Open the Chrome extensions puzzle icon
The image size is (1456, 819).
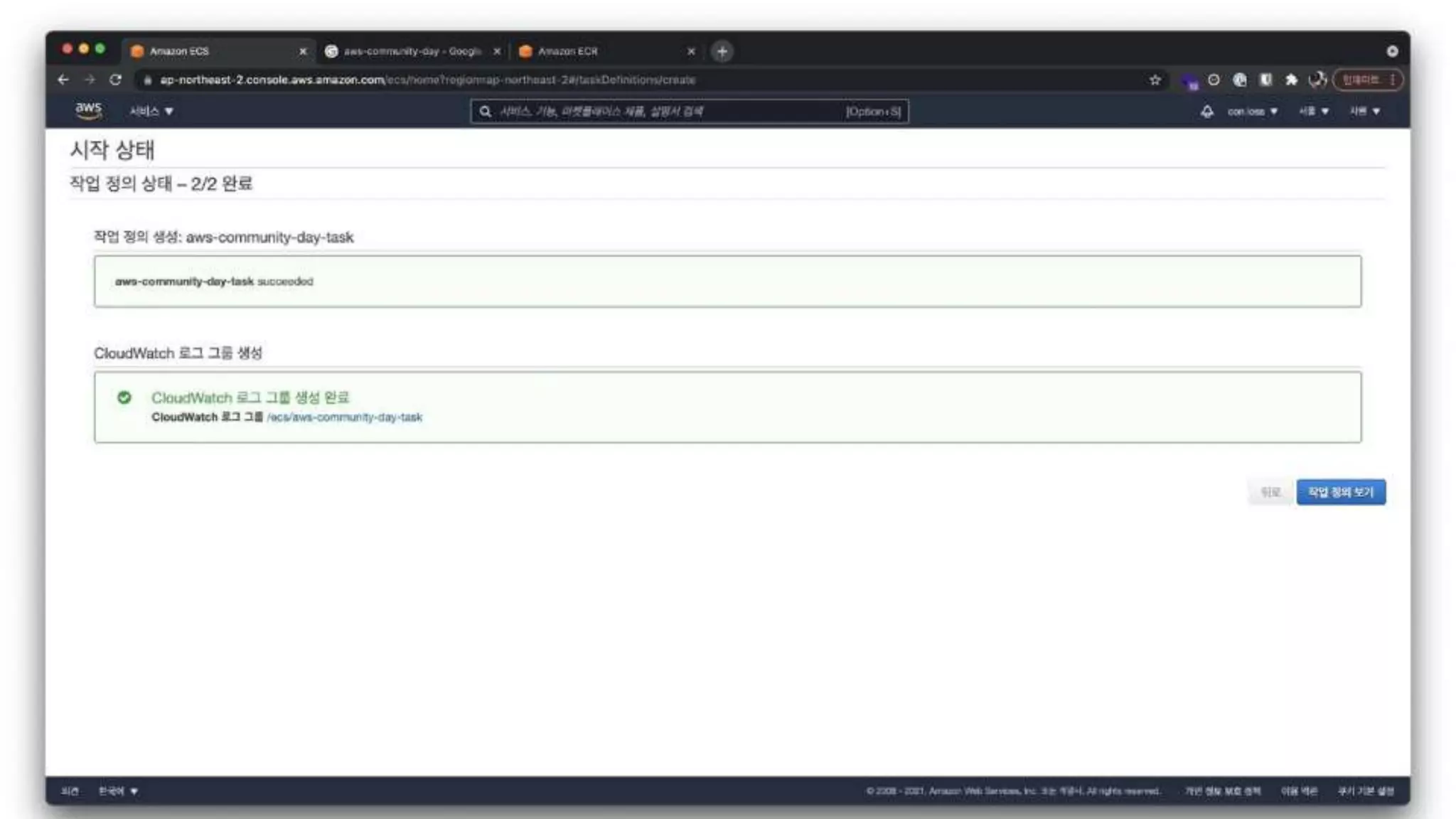pos(1291,80)
